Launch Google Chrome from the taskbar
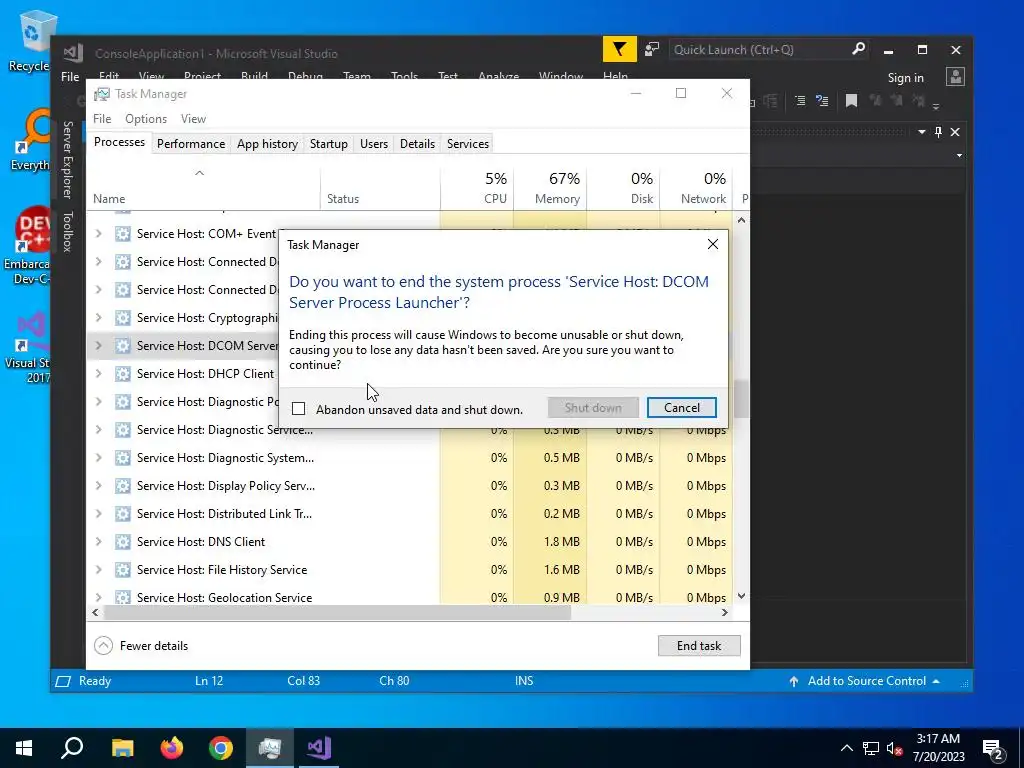 coord(221,748)
